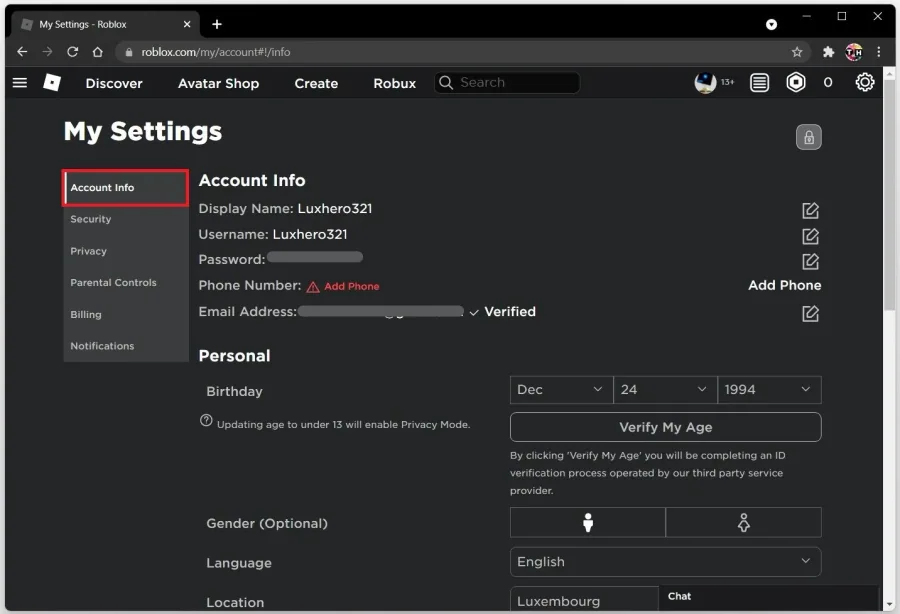Edit the Display Name with pencil icon

810,210
